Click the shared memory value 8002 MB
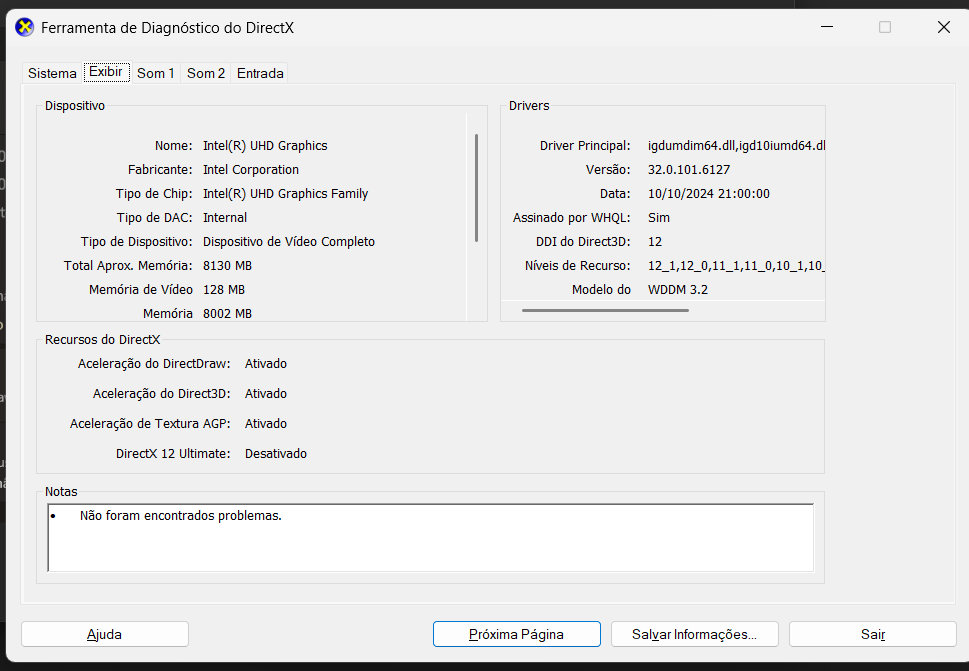This screenshot has height=671, width=969. pyautogui.click(x=227, y=314)
